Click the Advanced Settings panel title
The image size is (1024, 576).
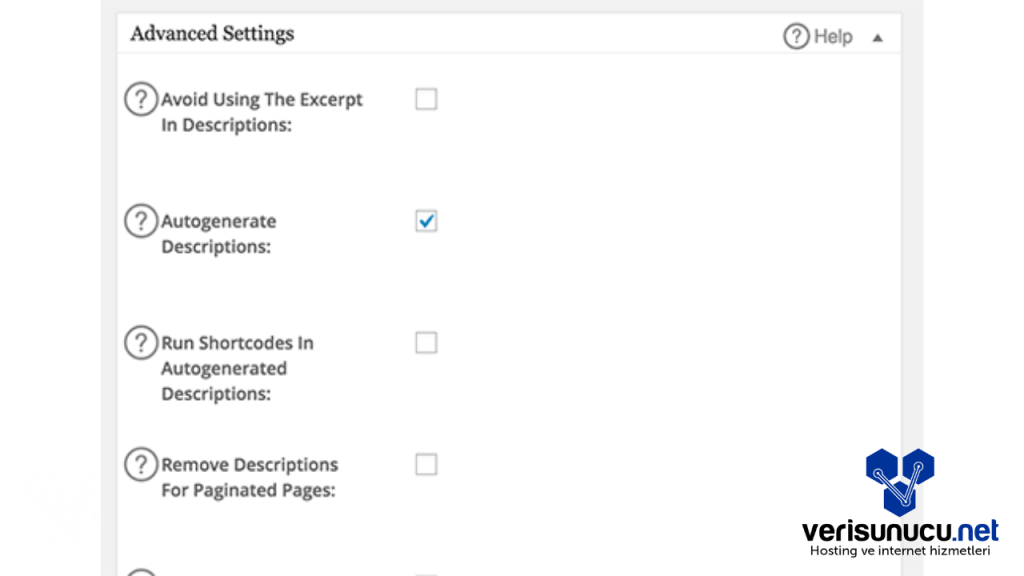212,34
